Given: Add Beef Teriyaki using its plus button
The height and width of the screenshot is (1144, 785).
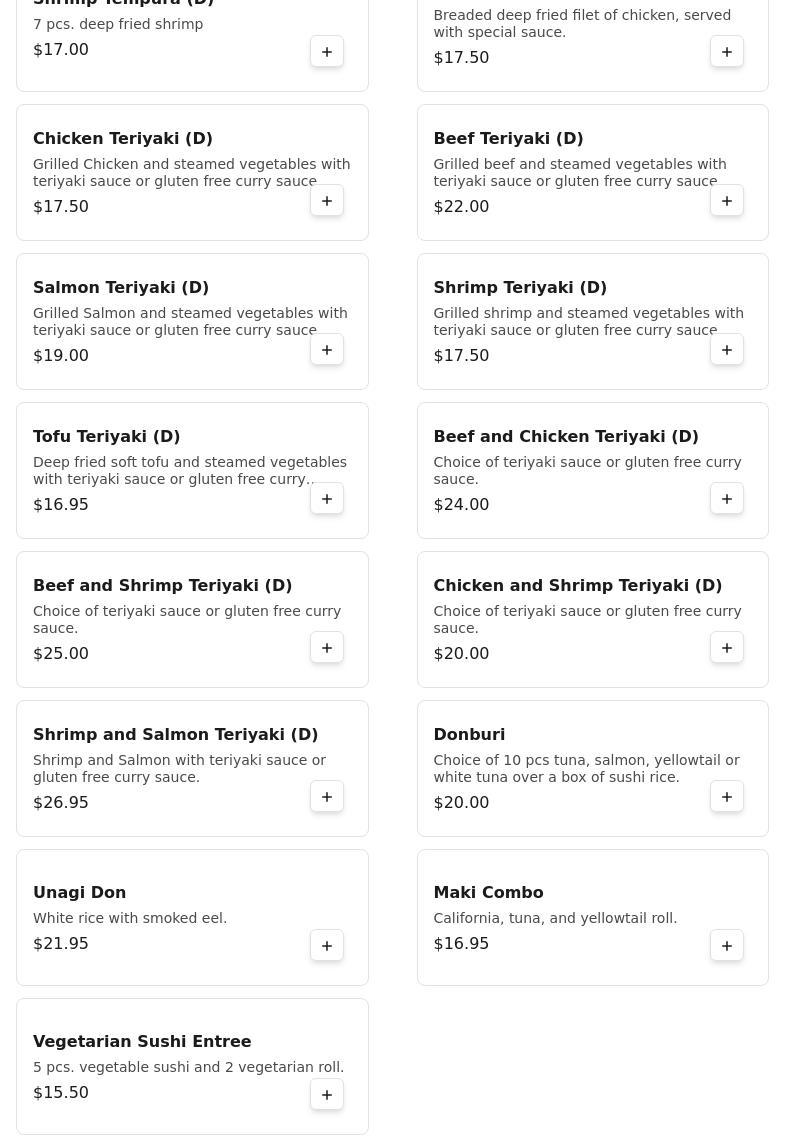Looking at the screenshot, I should tap(727, 201).
